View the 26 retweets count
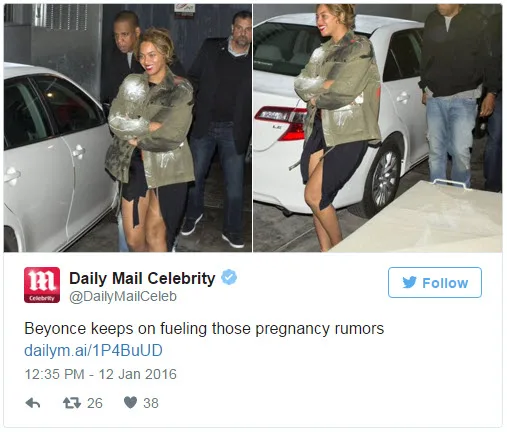The width and height of the screenshot is (507, 432). point(95,403)
